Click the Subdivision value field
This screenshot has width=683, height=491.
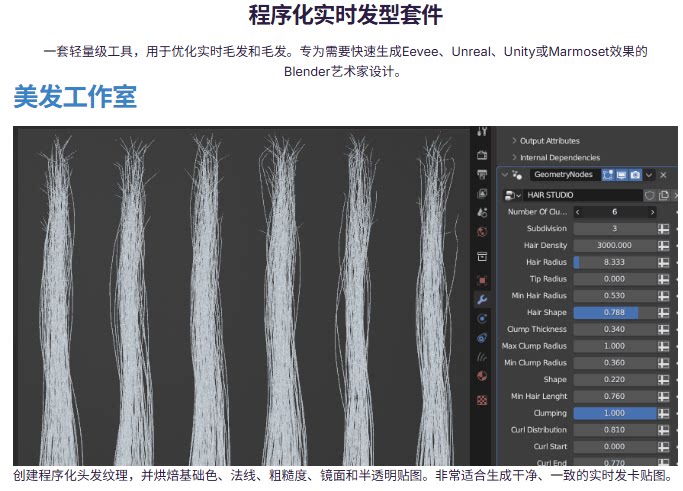[615, 229]
